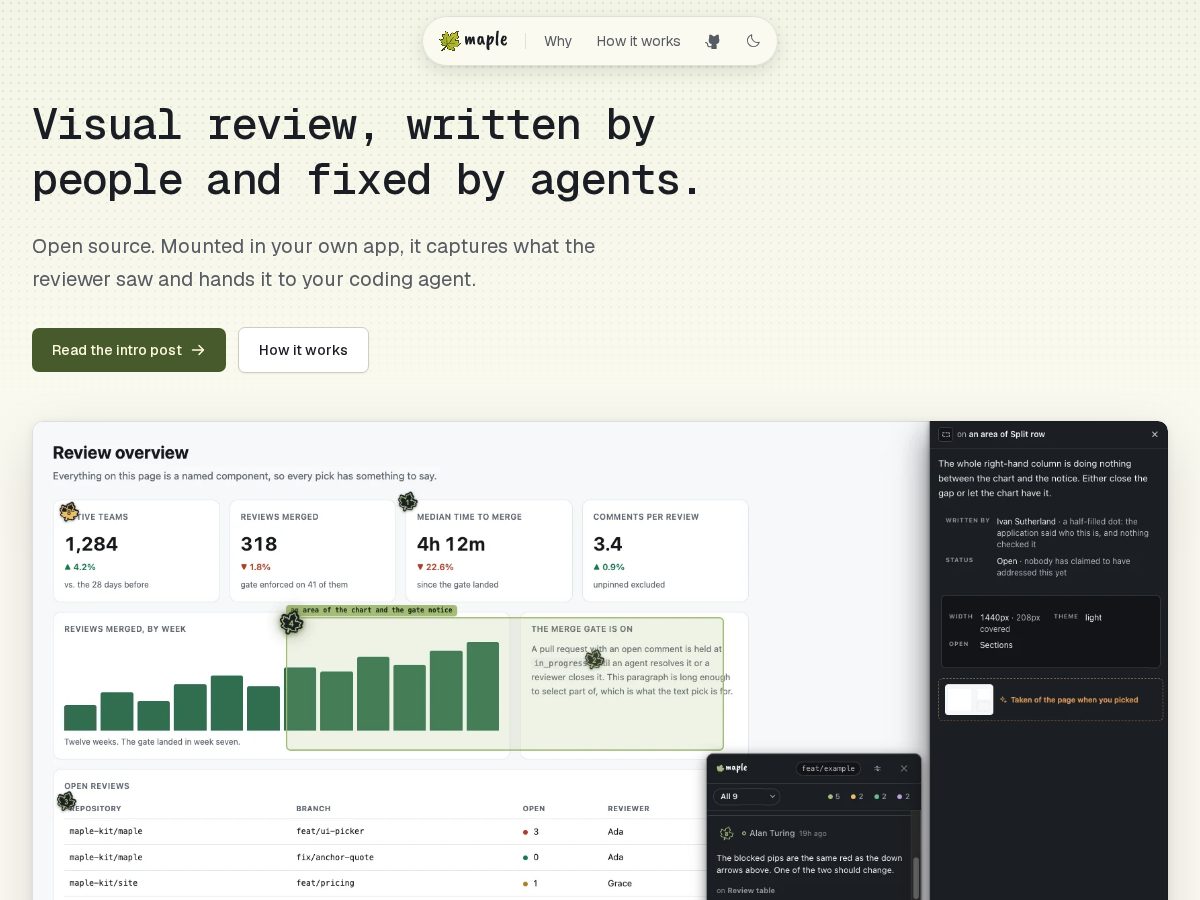1200x900 pixels.
Task: Click the feat/example branch pill
Action: click(829, 768)
